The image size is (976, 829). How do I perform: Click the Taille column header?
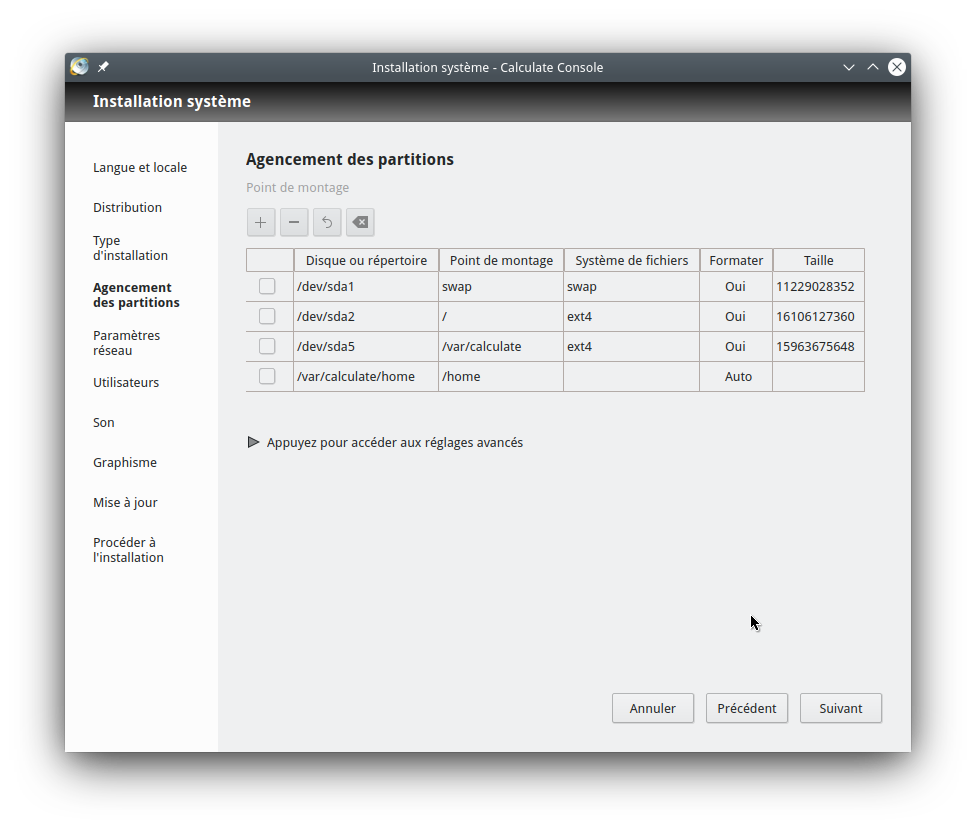[x=818, y=260]
